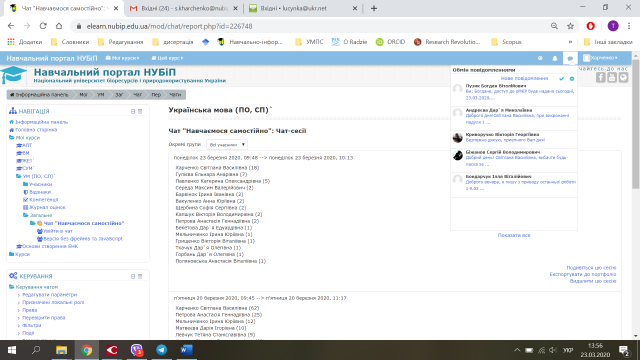Click the browser zoom magnifier icon

(x=554, y=26)
